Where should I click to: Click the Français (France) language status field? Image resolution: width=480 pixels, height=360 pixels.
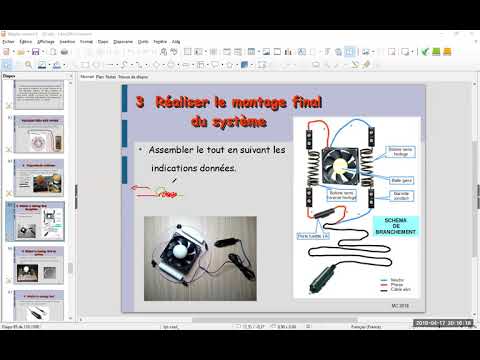click(x=366, y=327)
